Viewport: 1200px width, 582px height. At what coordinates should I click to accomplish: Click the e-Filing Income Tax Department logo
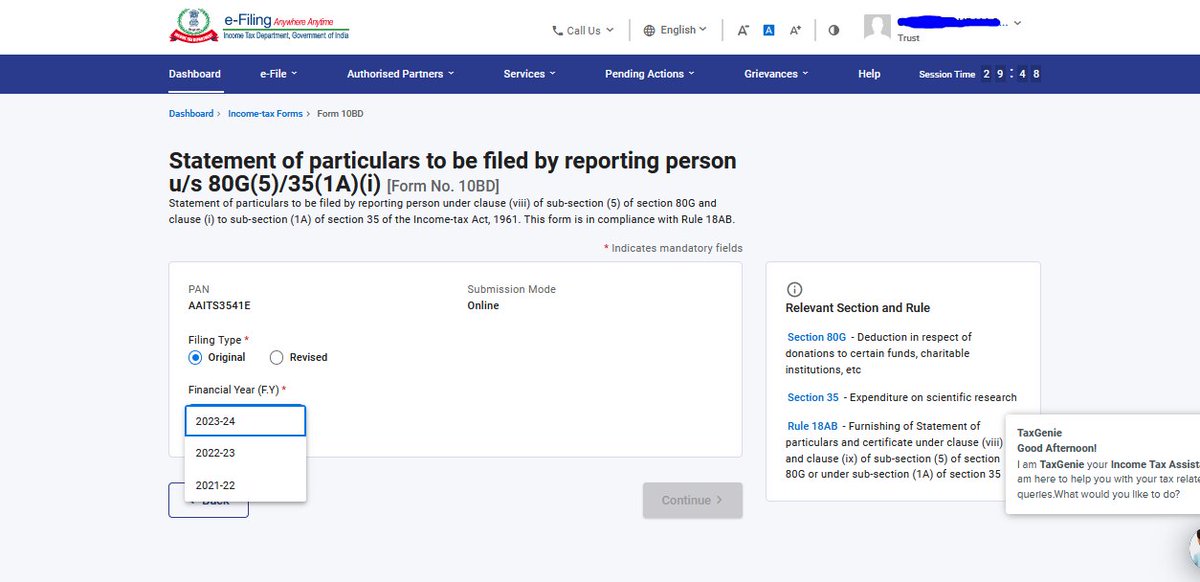258,25
